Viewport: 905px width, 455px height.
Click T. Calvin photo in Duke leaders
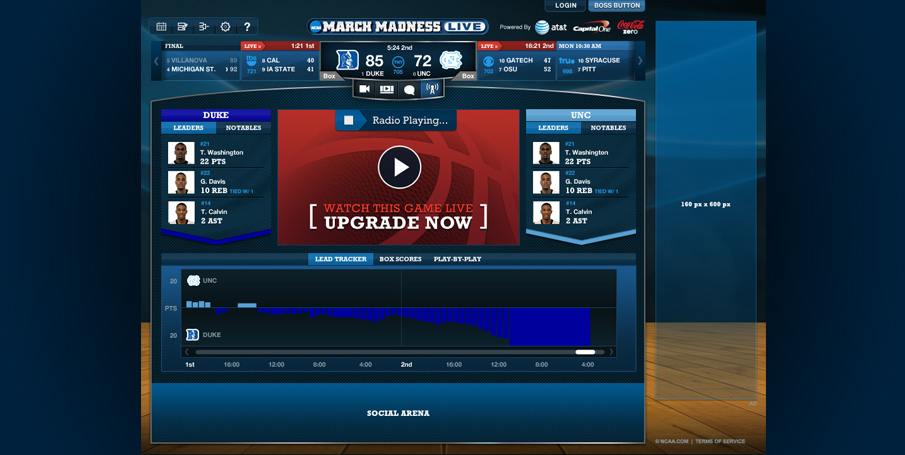tap(181, 212)
